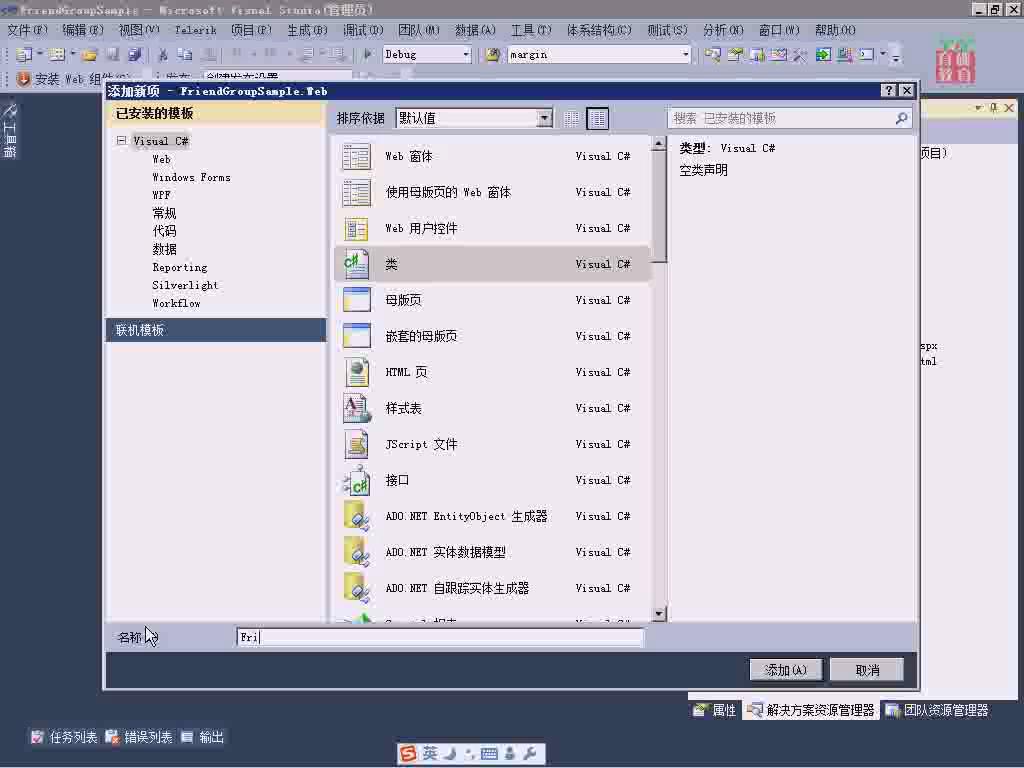Select the Reporting category

[x=180, y=268]
